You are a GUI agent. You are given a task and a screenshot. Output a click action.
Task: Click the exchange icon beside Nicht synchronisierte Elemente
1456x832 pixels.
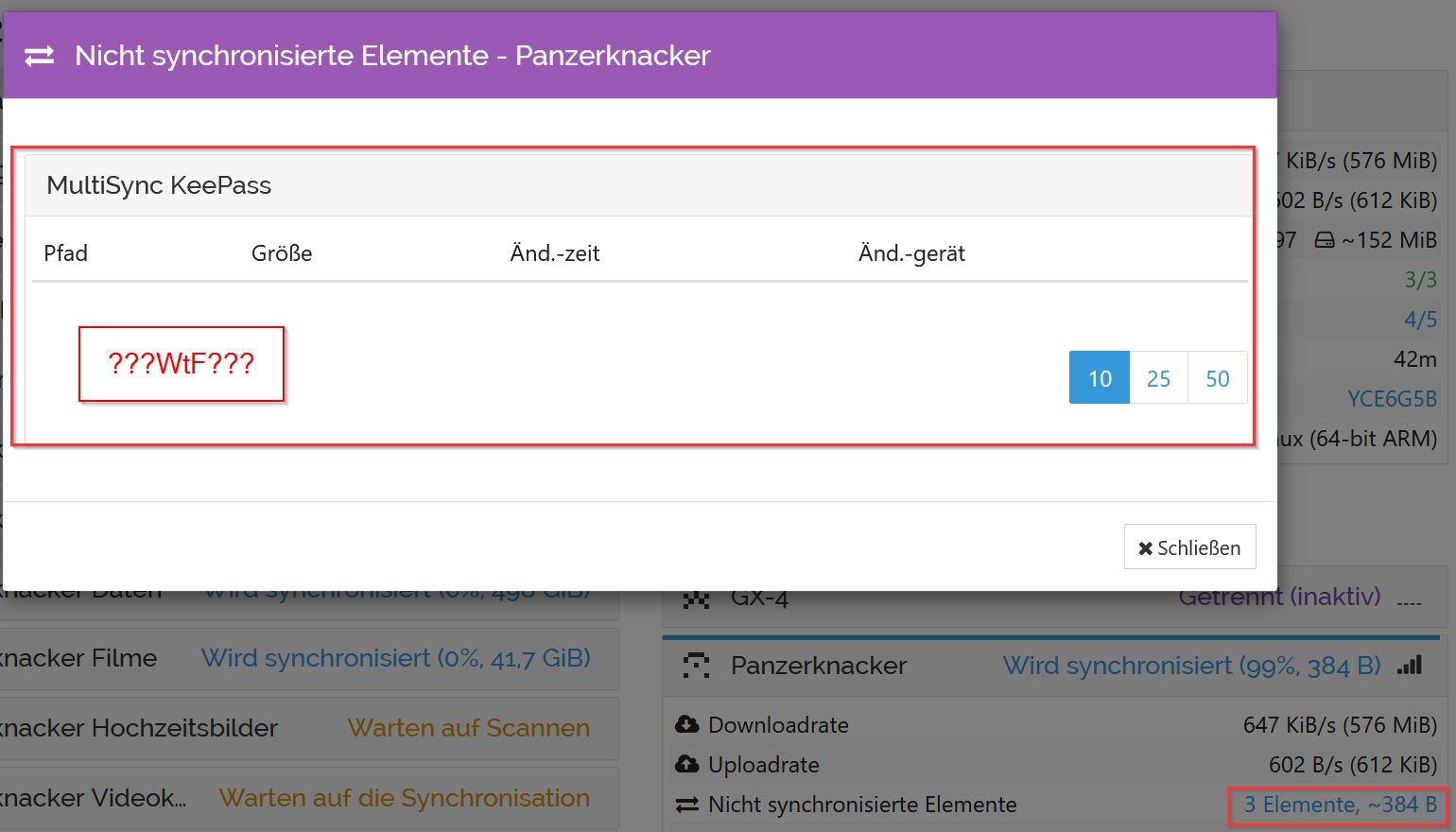click(x=686, y=805)
